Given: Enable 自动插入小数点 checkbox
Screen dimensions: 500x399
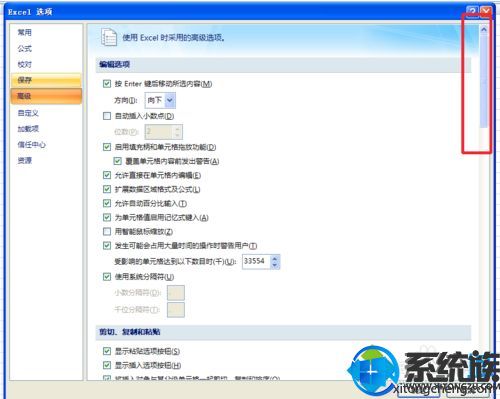Looking at the screenshot, I should [107, 116].
